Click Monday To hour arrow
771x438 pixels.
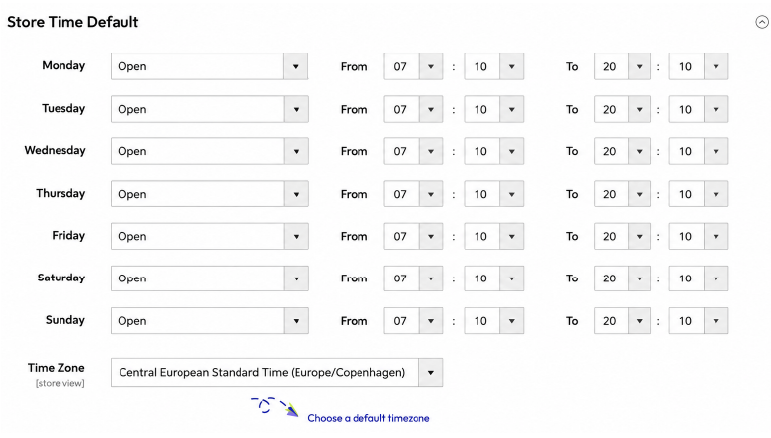click(x=640, y=66)
